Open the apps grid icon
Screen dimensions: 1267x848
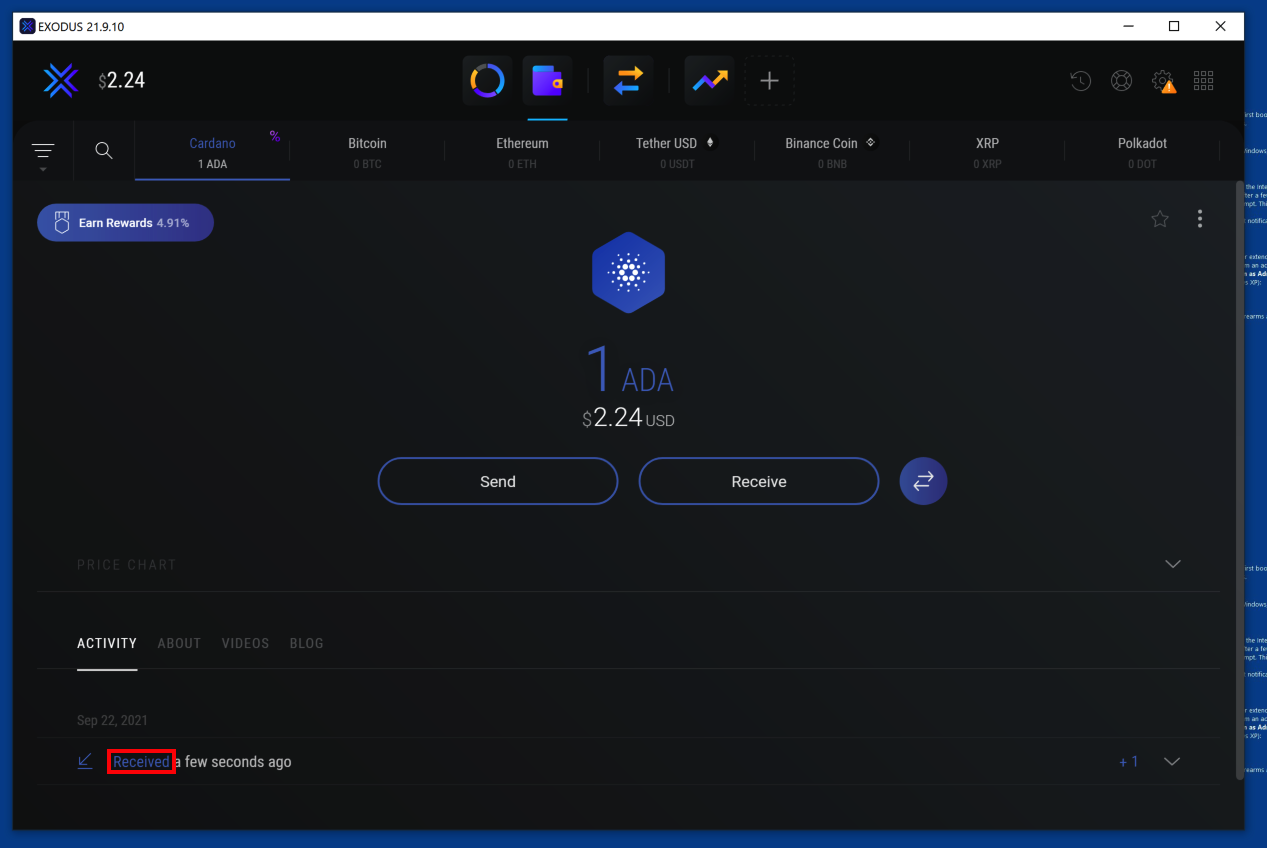[x=1204, y=81]
